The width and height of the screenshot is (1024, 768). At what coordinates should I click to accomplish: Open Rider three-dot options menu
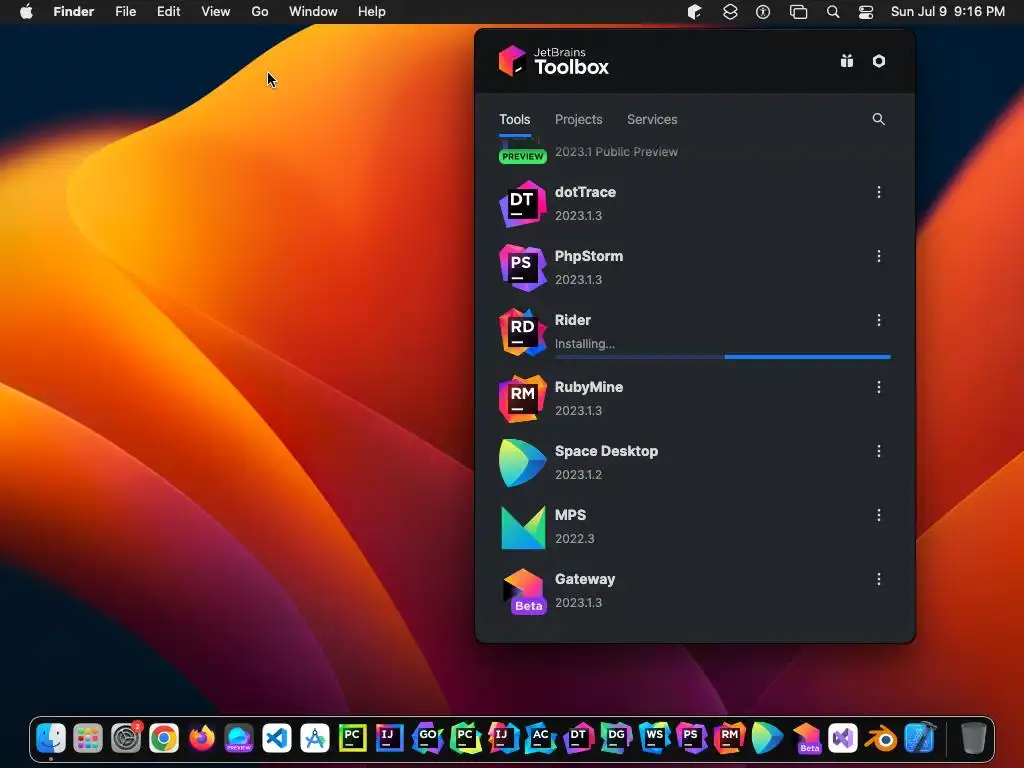tap(879, 320)
